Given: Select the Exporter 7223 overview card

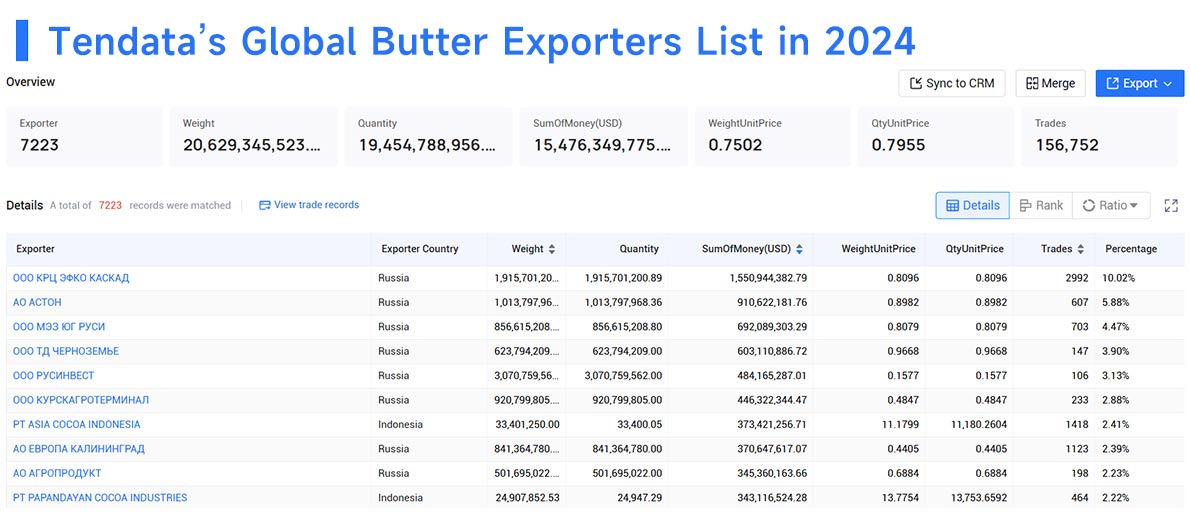Looking at the screenshot, I should pyautogui.click(x=84, y=137).
